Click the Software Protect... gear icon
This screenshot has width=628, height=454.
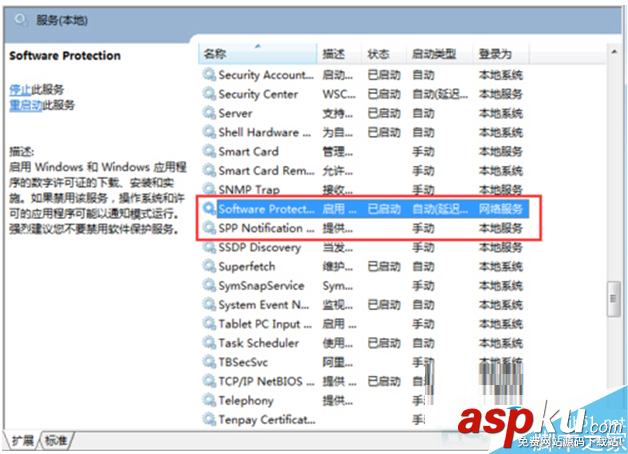point(209,209)
